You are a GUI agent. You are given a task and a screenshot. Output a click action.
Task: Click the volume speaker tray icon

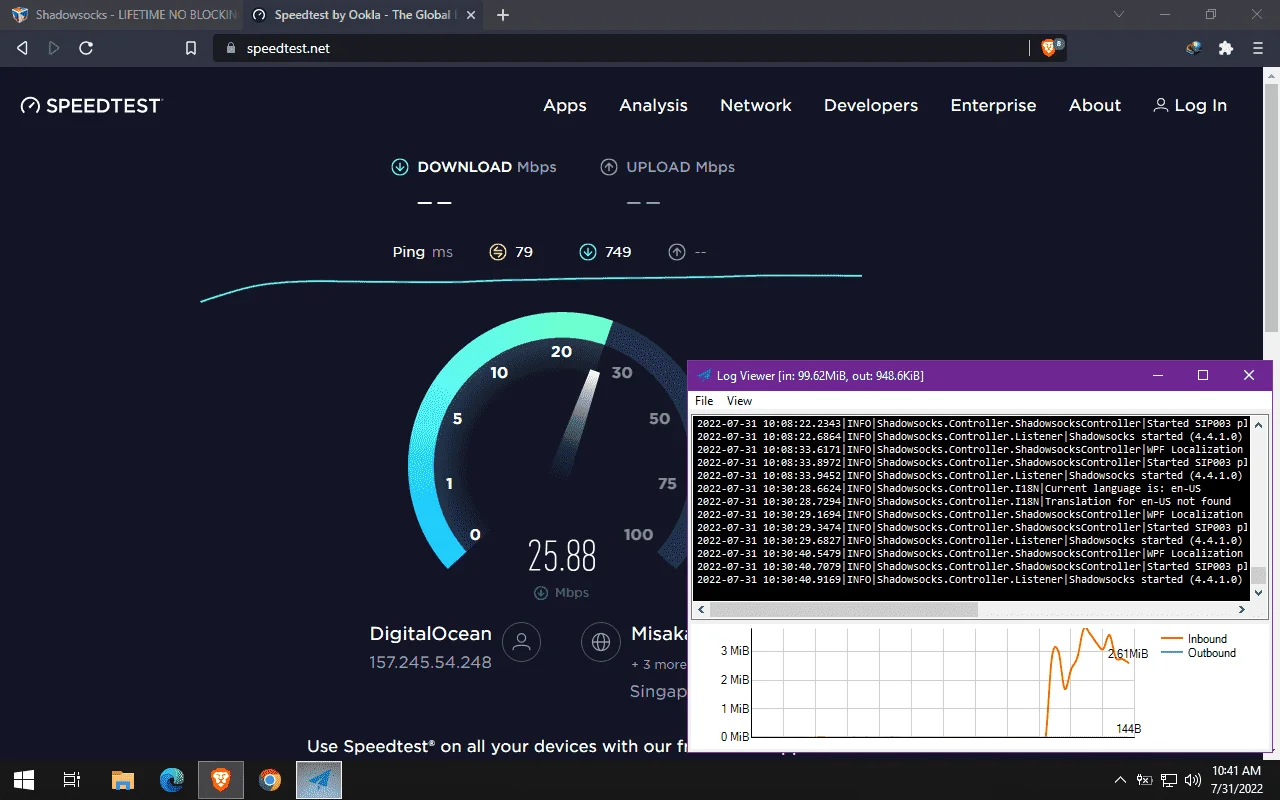coord(1192,780)
